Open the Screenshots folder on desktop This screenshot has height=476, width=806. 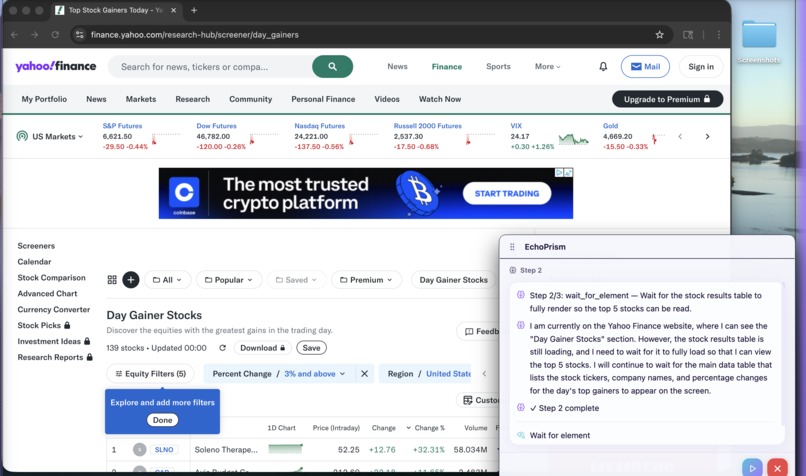click(x=759, y=42)
